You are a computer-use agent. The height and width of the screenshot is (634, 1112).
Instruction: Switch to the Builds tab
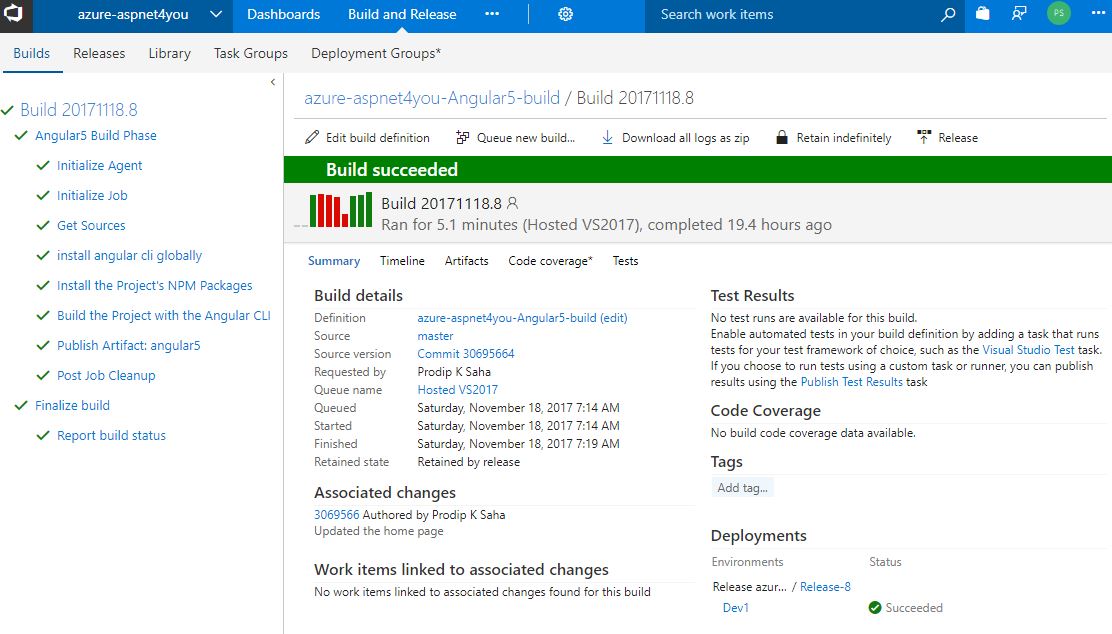pyautogui.click(x=32, y=53)
